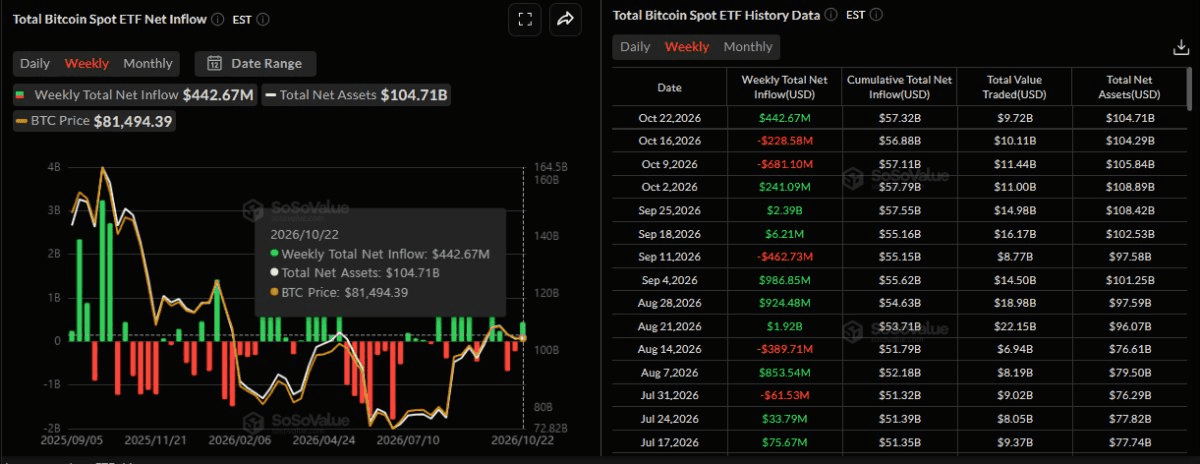Toggle BTC Price legend series
Image resolution: width=1200 pixels, height=464 pixels.
point(94,121)
